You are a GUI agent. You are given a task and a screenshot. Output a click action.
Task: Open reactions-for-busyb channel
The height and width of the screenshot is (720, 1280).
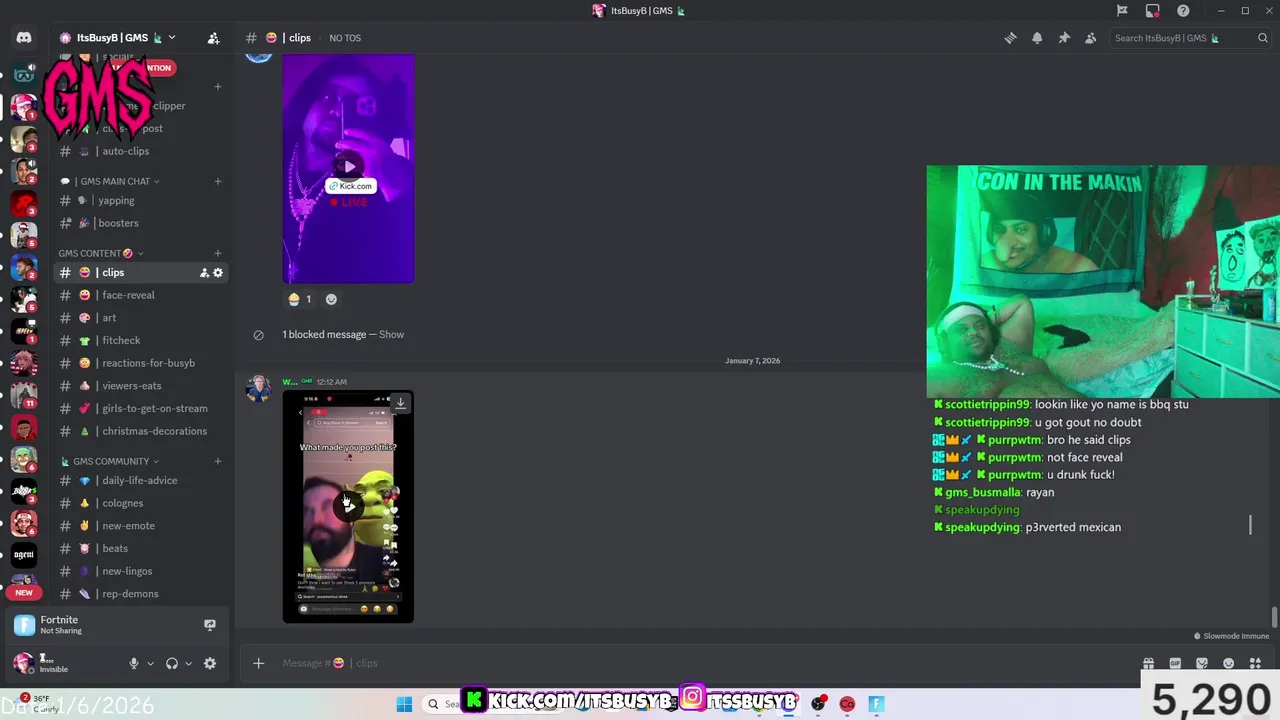141,363
